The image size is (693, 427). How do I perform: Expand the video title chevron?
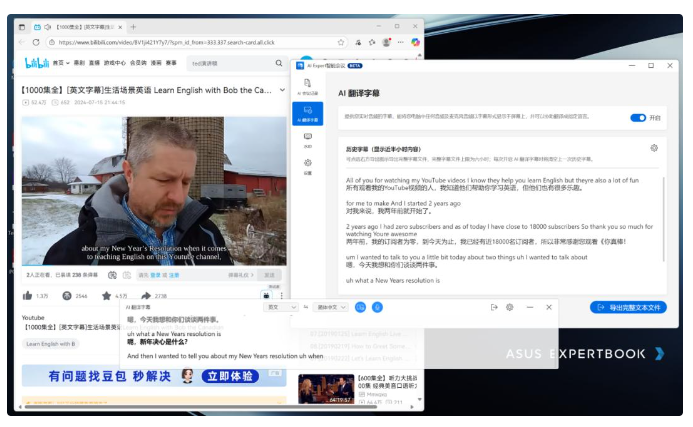(x=282, y=90)
